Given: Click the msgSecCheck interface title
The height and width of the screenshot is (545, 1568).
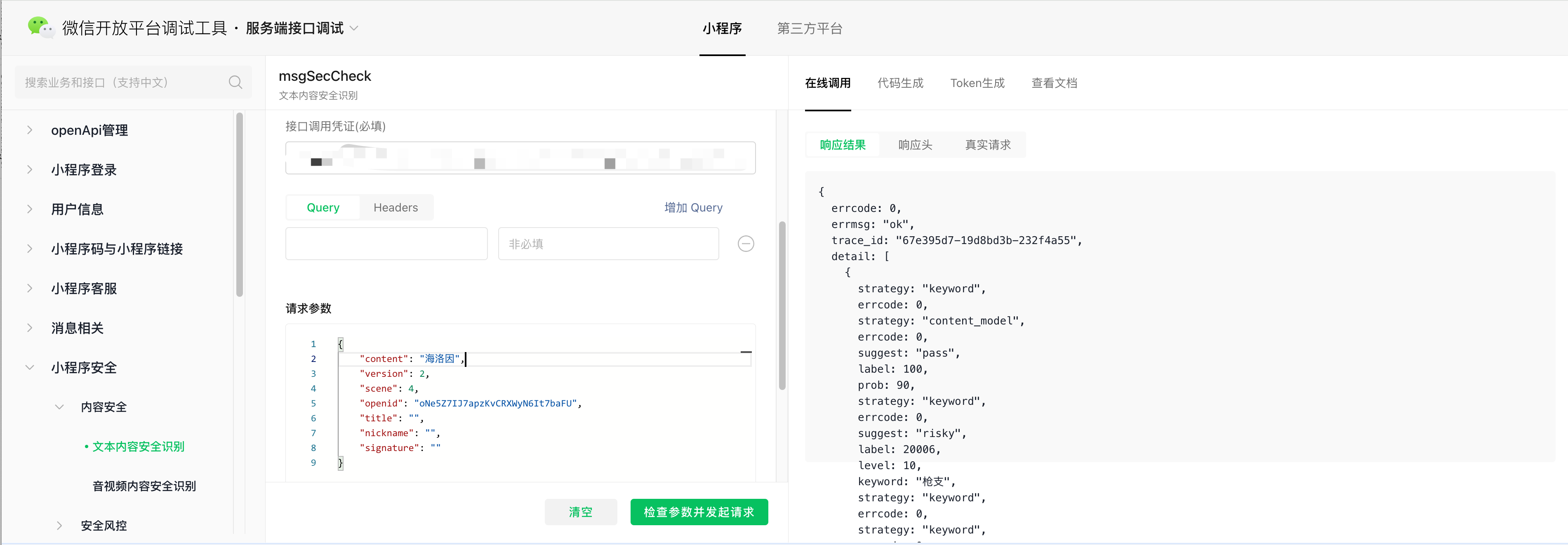Looking at the screenshot, I should click(x=325, y=76).
